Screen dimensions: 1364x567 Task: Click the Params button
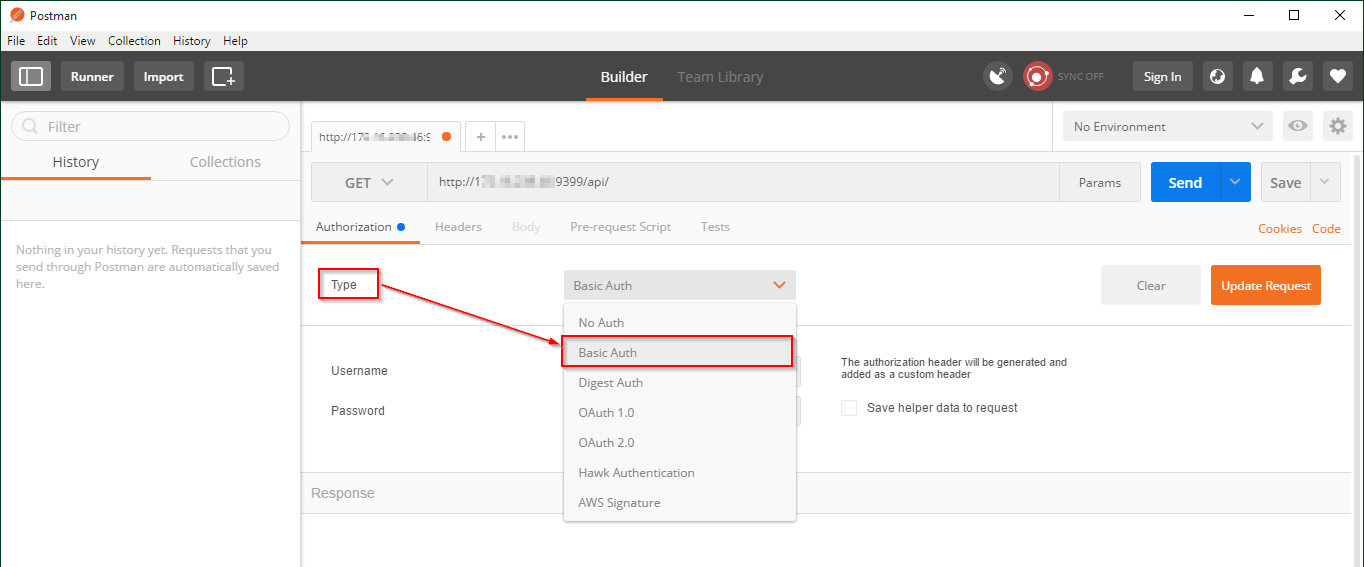pos(1100,182)
